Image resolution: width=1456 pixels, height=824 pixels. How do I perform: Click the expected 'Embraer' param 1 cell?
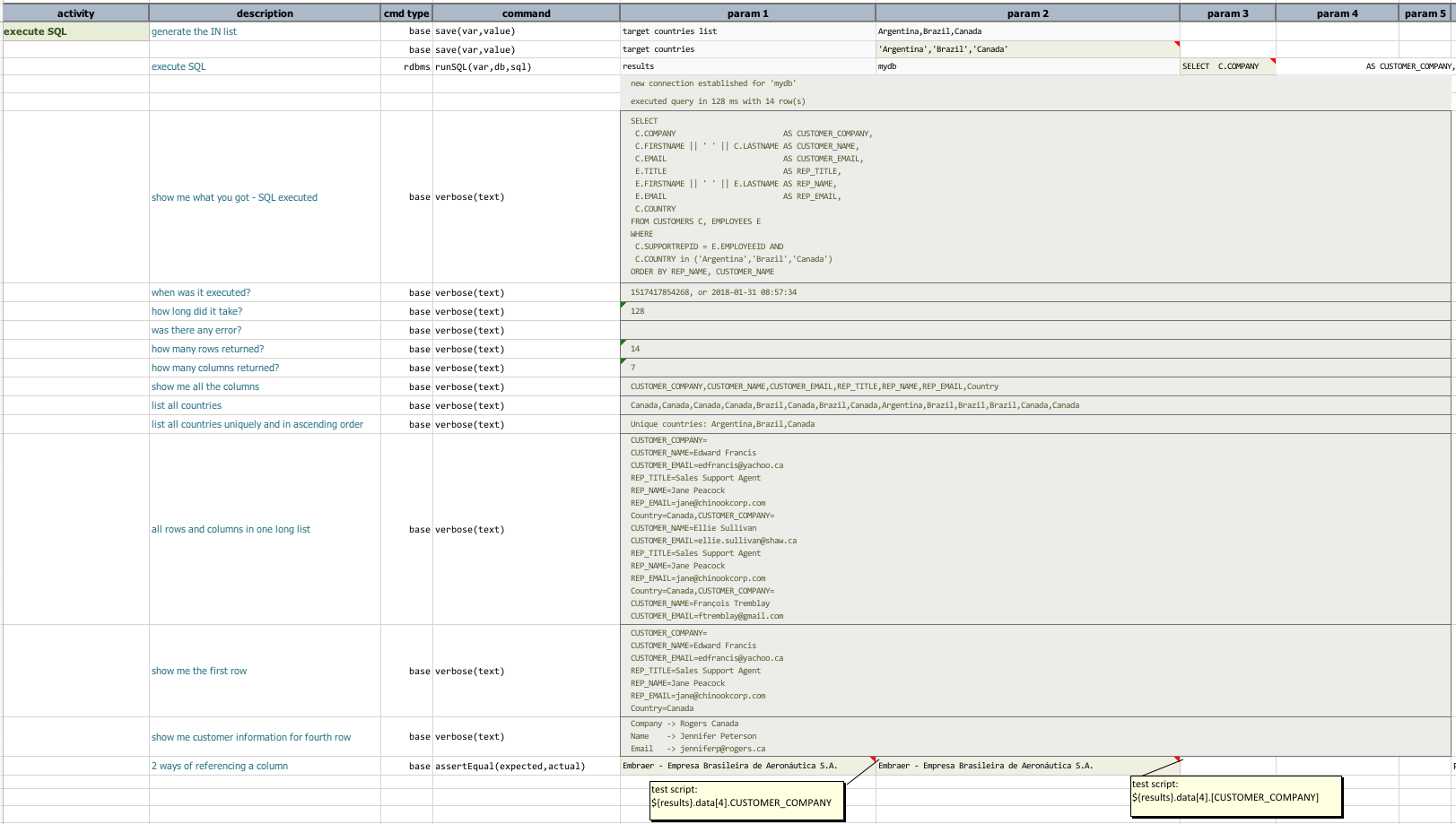pos(747,766)
